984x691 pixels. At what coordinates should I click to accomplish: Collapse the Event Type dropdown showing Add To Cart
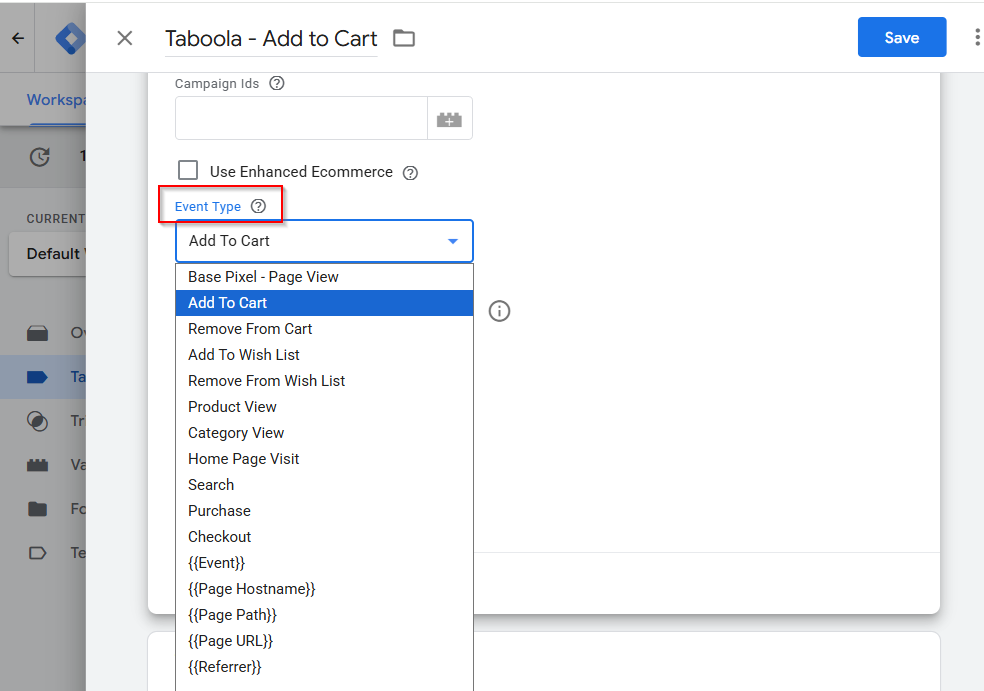[324, 241]
